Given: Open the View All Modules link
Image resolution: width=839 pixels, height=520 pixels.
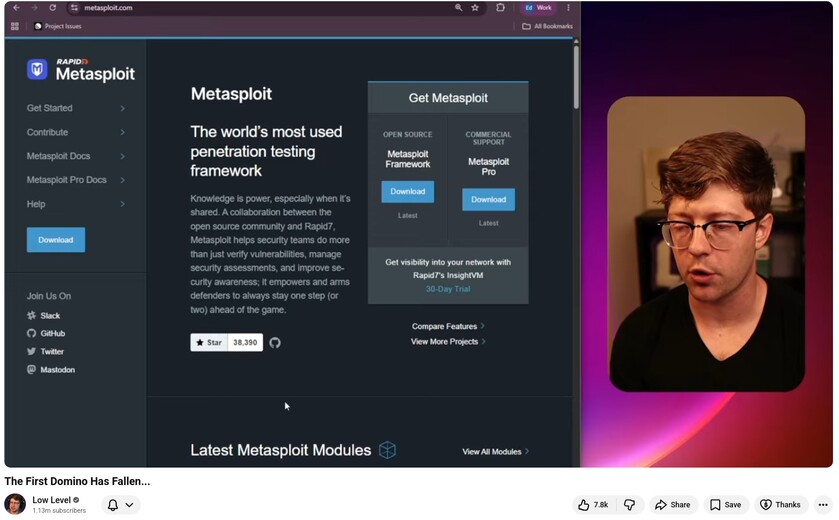Looking at the screenshot, I should tap(495, 452).
